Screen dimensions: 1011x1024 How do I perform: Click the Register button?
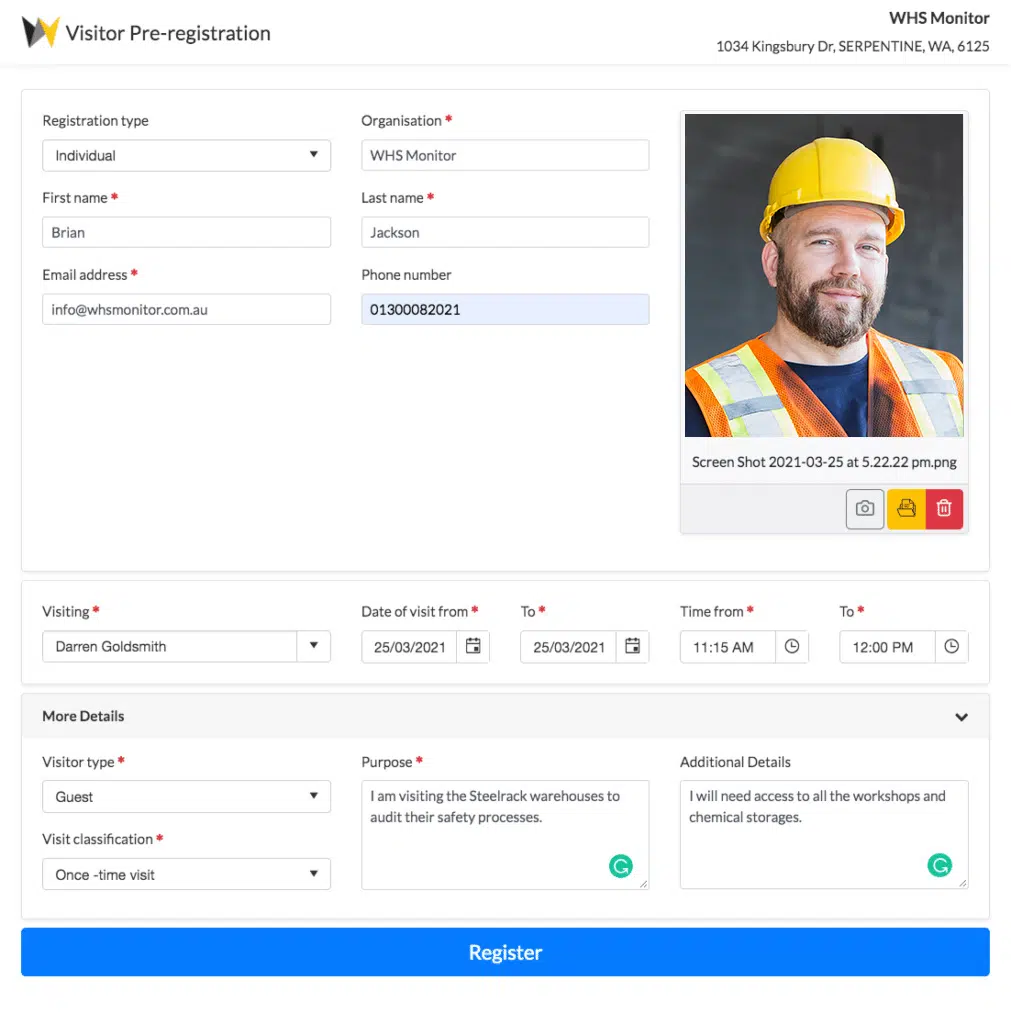coord(505,952)
